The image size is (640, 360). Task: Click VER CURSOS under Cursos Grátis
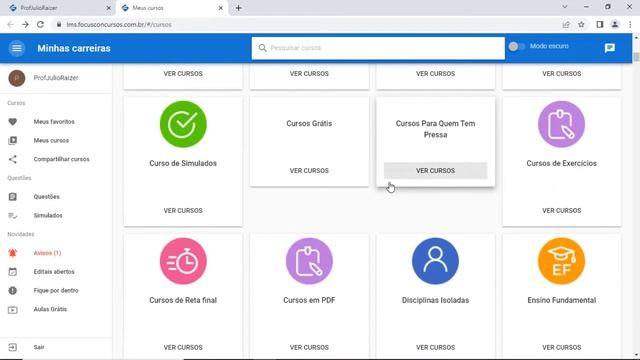pyautogui.click(x=309, y=171)
